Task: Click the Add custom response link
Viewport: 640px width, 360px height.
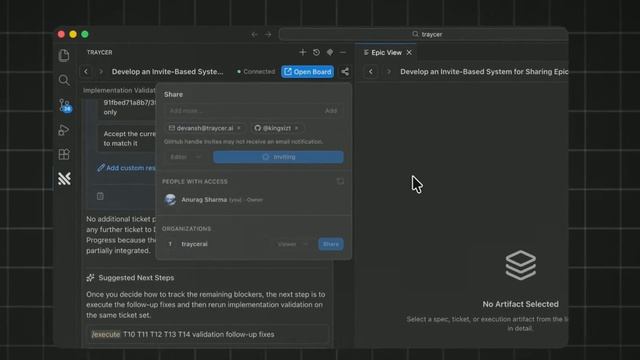Action: (x=127, y=168)
